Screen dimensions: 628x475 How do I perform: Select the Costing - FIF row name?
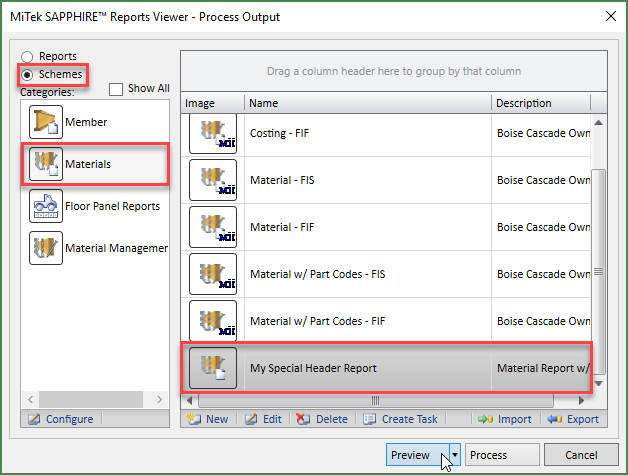(x=280, y=133)
